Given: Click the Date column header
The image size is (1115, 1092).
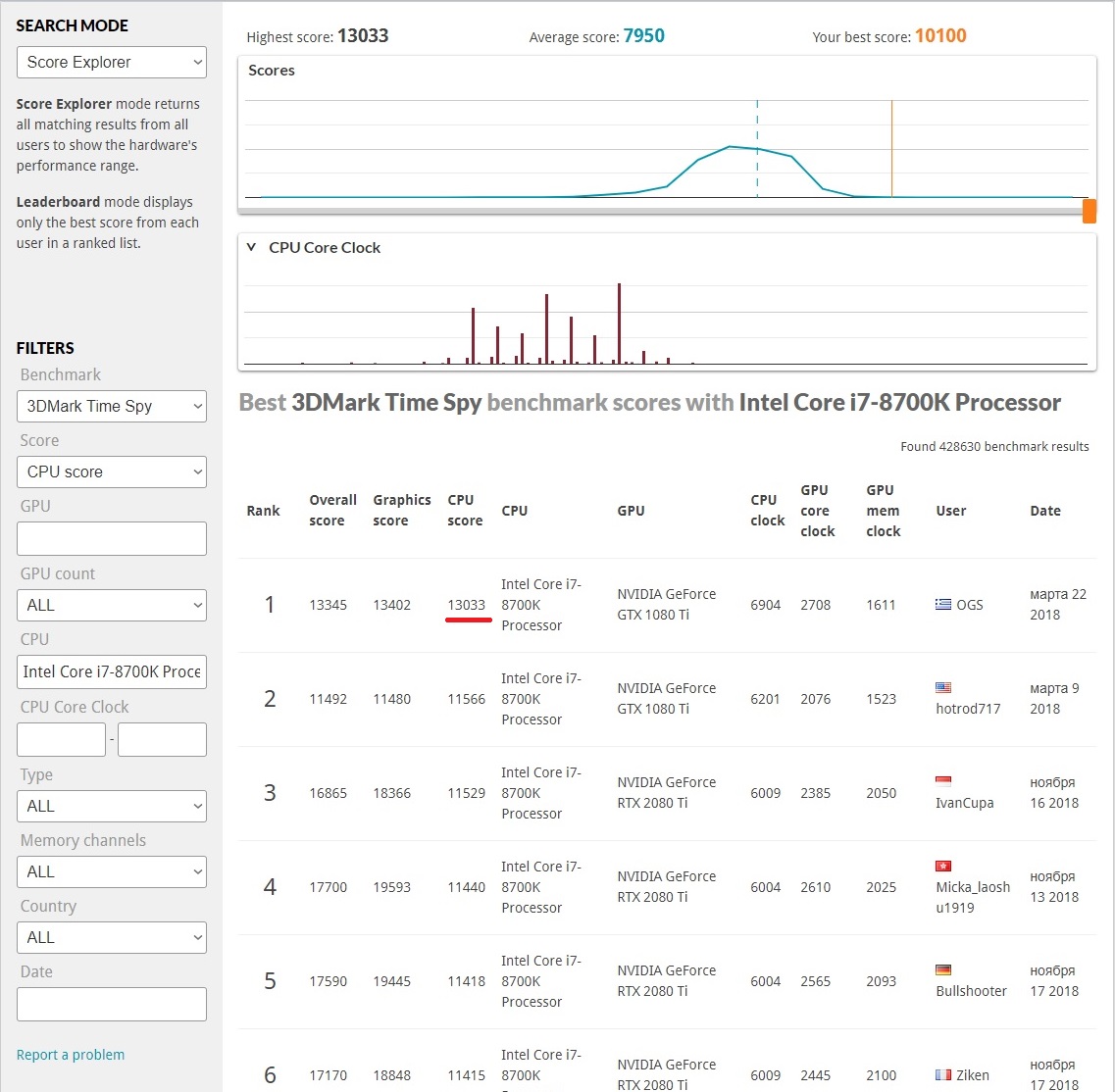Looking at the screenshot, I should pos(1044,511).
